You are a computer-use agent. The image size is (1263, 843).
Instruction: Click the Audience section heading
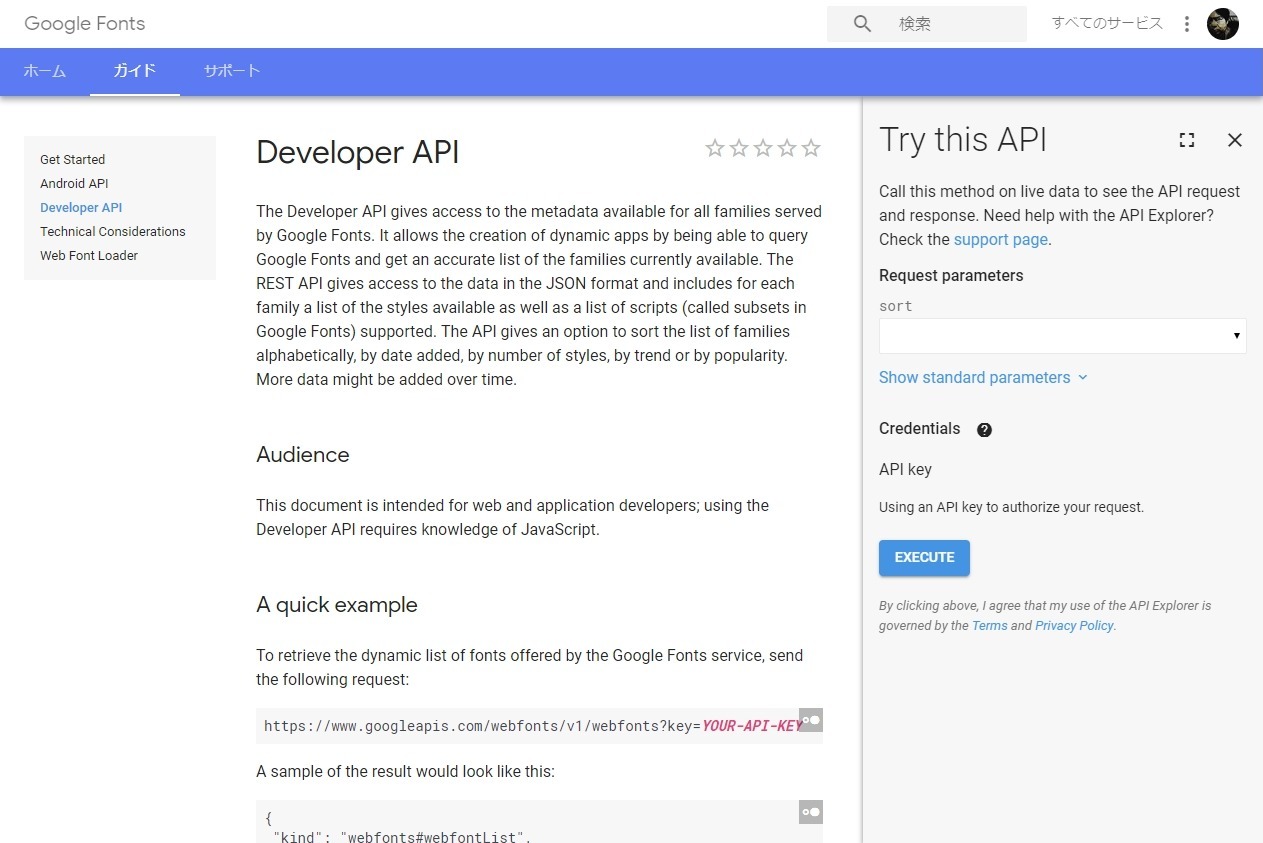click(303, 454)
